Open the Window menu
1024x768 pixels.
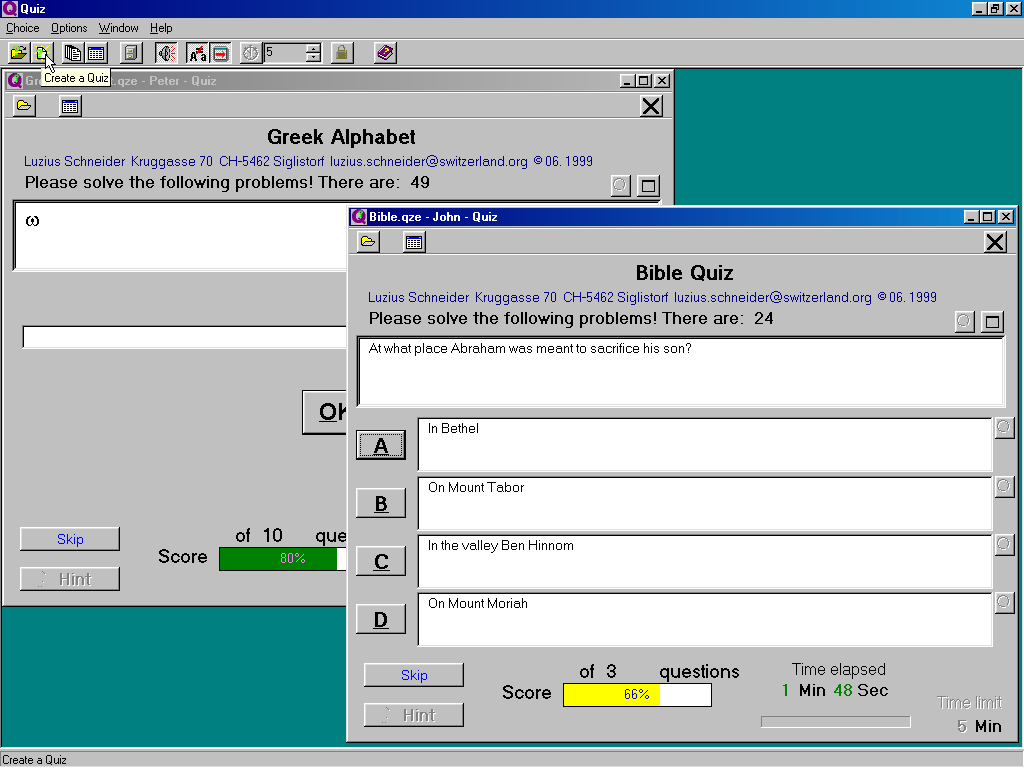(118, 28)
